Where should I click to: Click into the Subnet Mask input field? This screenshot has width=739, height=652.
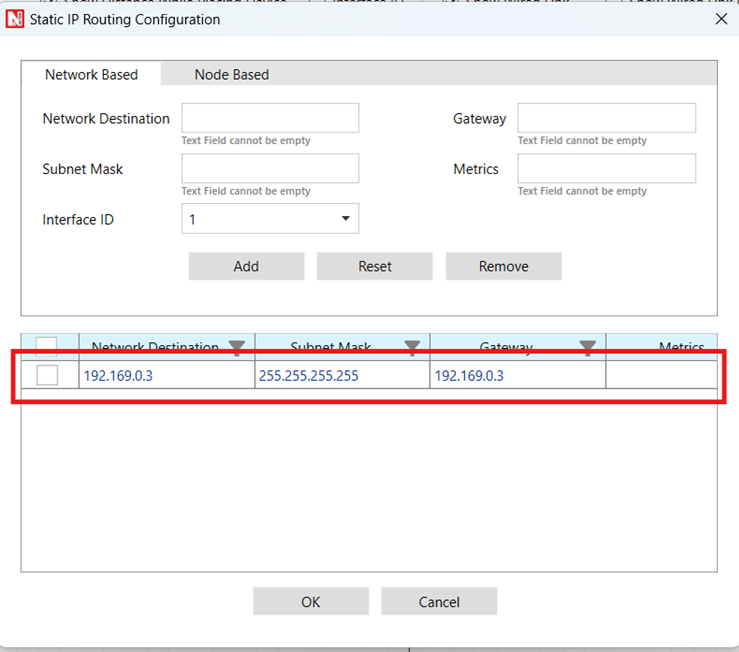click(270, 168)
